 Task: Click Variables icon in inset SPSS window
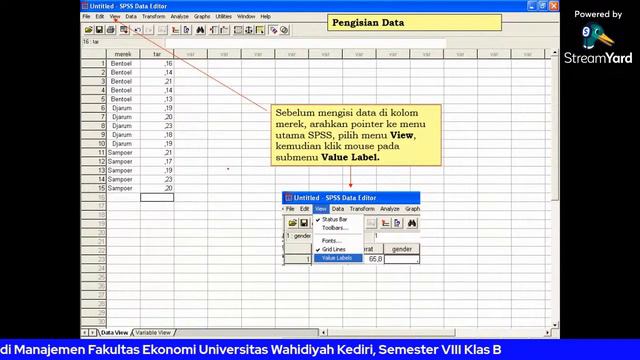point(398,223)
